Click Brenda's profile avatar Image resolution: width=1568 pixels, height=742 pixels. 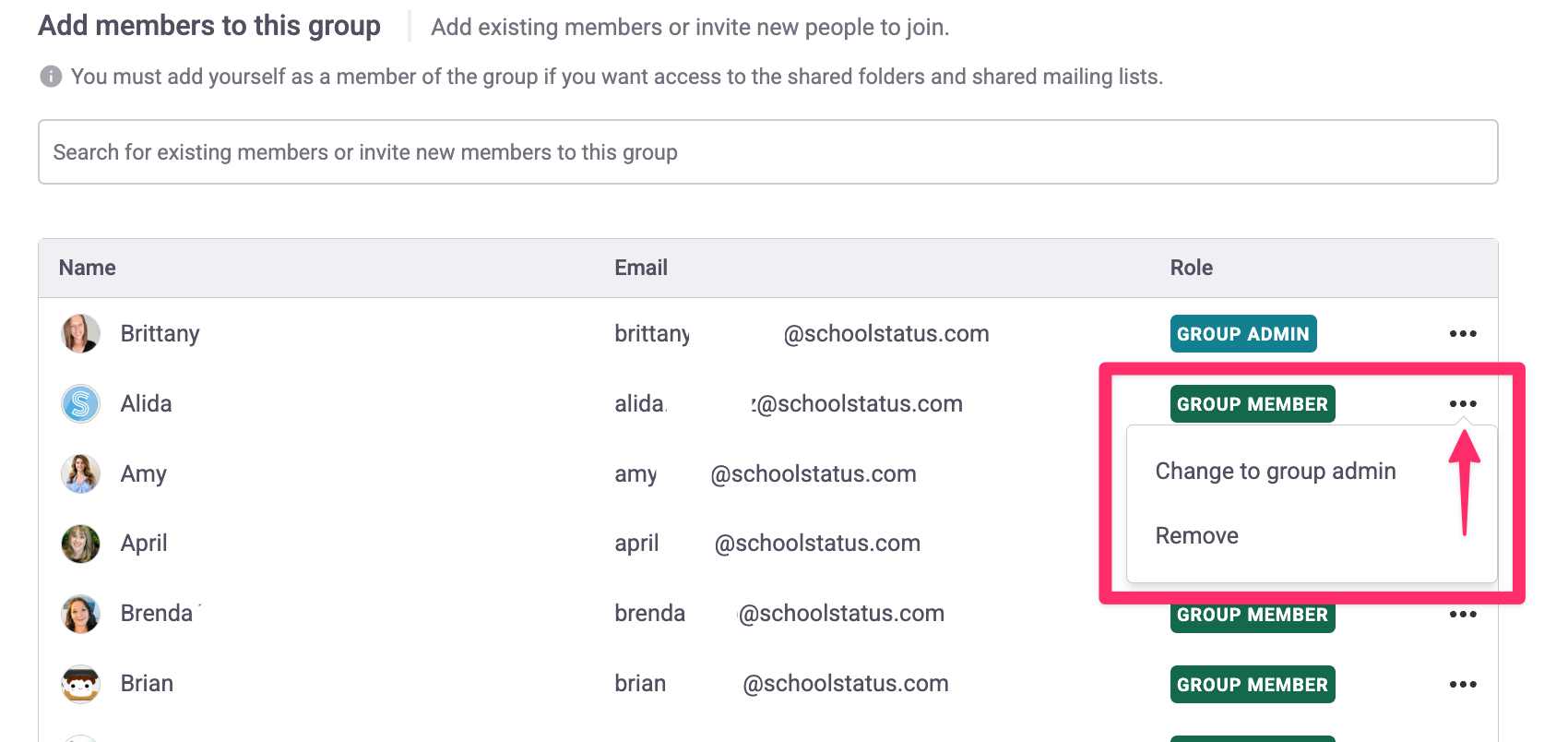81,614
